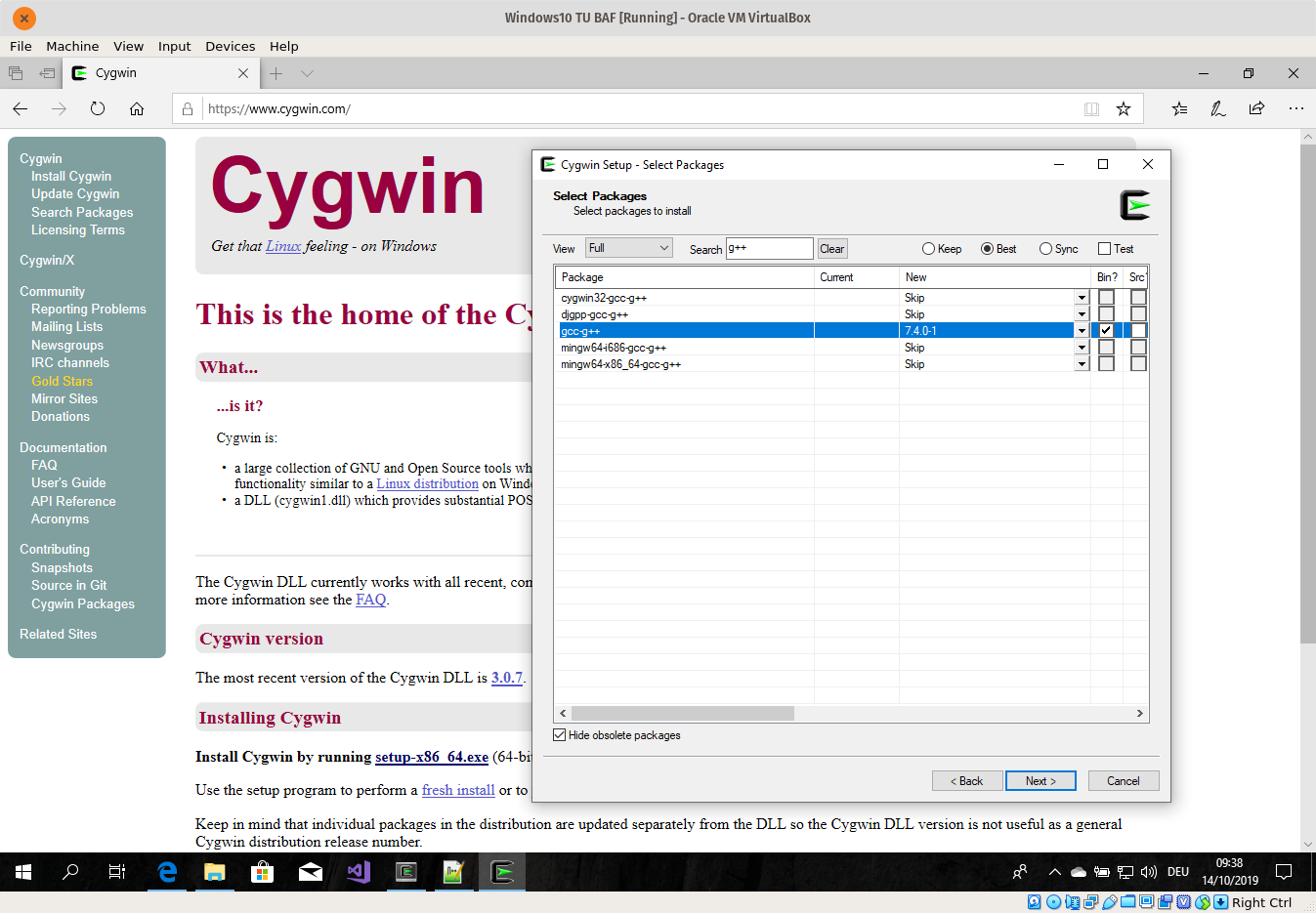The image size is (1316, 913).
Task: Open the VirtualBox Machine menu
Action: [72, 46]
